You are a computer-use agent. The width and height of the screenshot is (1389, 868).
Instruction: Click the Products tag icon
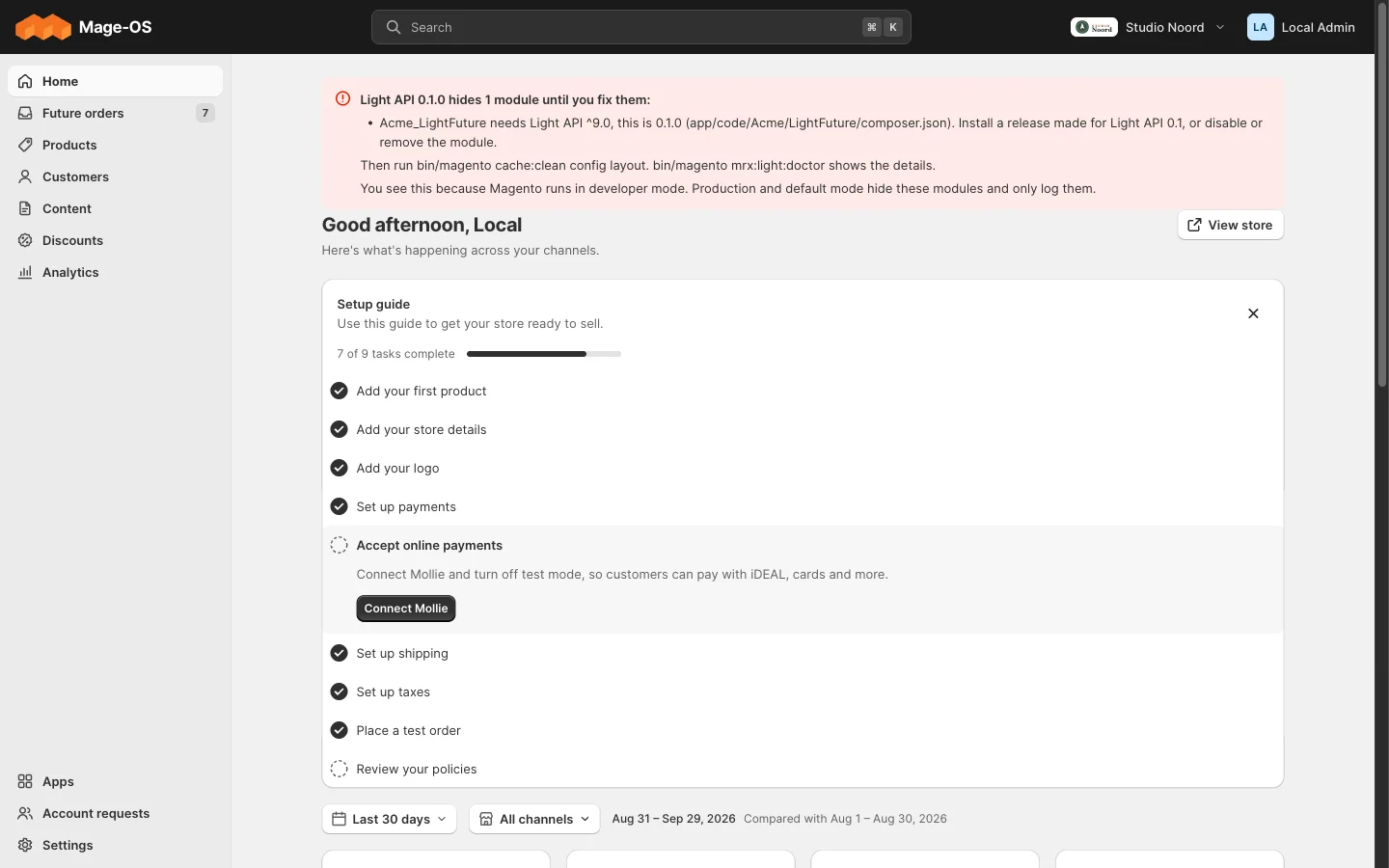point(25,145)
